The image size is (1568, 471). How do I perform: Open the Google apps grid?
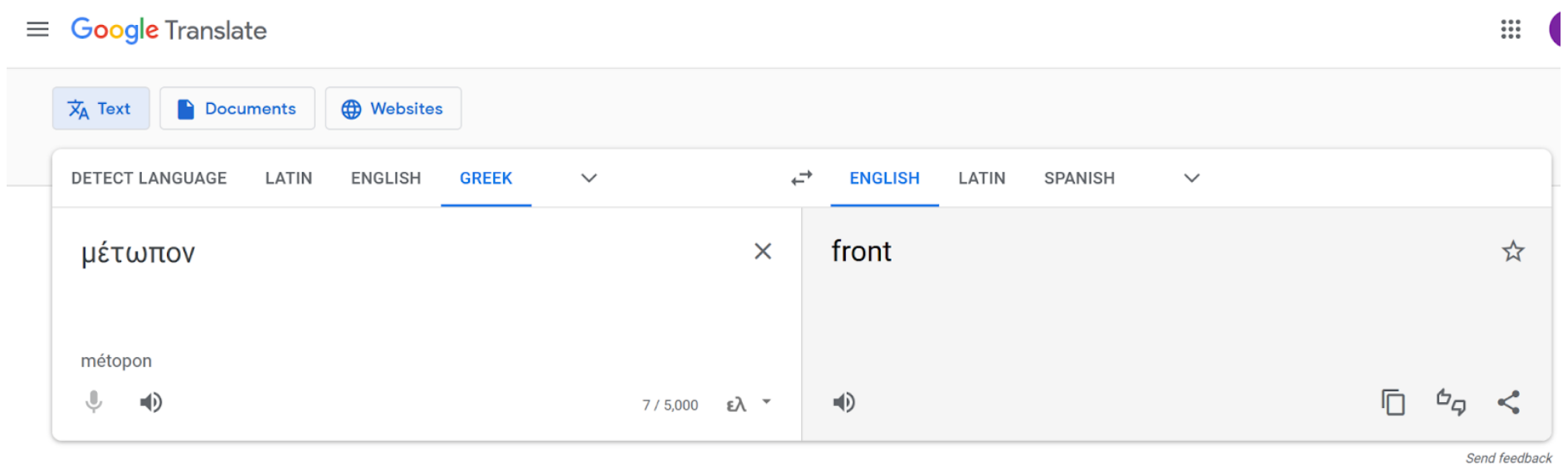click(1510, 30)
